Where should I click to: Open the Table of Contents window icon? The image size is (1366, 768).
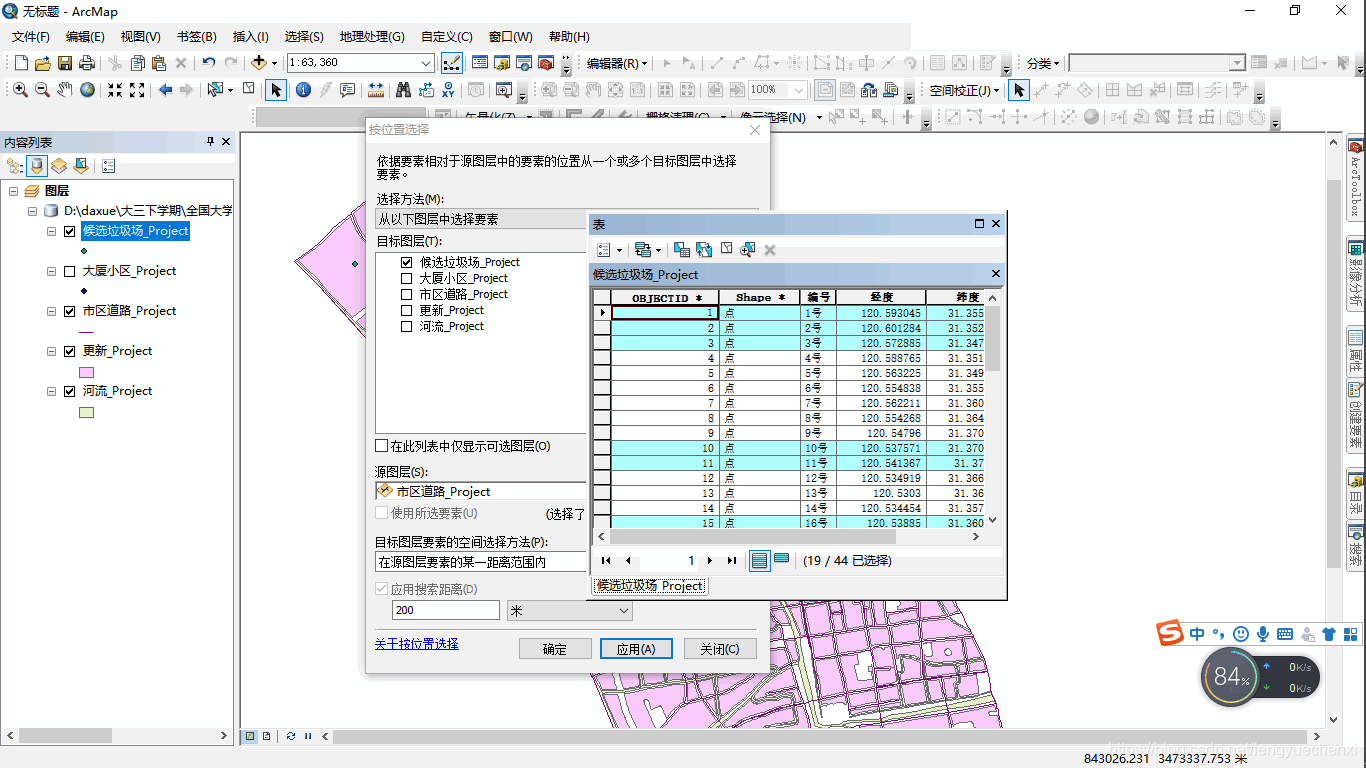[x=480, y=63]
